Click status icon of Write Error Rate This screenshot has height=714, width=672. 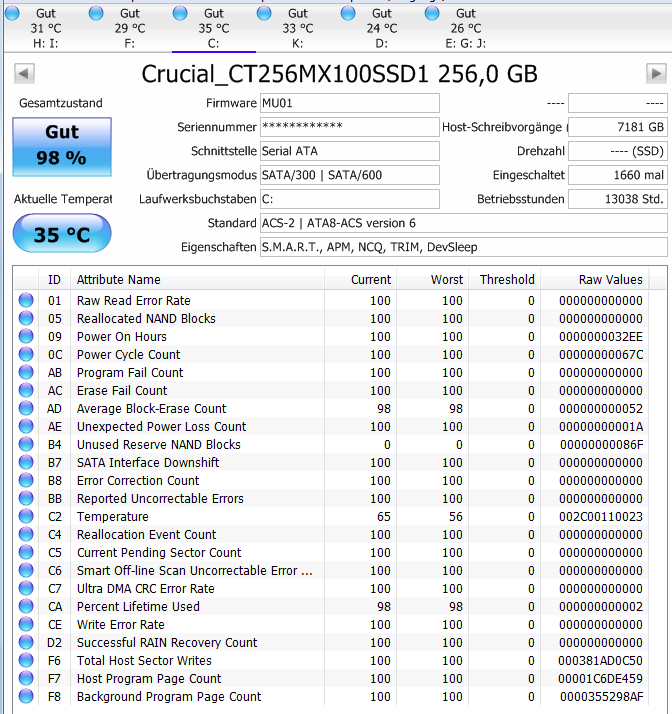coord(26,624)
